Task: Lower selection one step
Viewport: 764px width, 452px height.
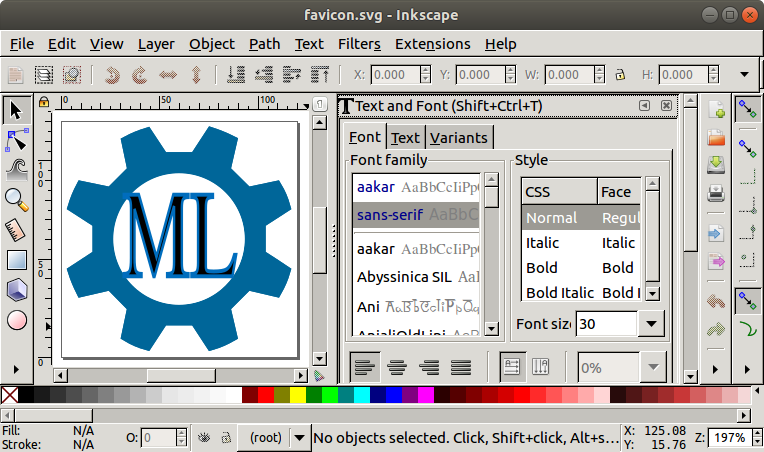Action: click(x=264, y=75)
